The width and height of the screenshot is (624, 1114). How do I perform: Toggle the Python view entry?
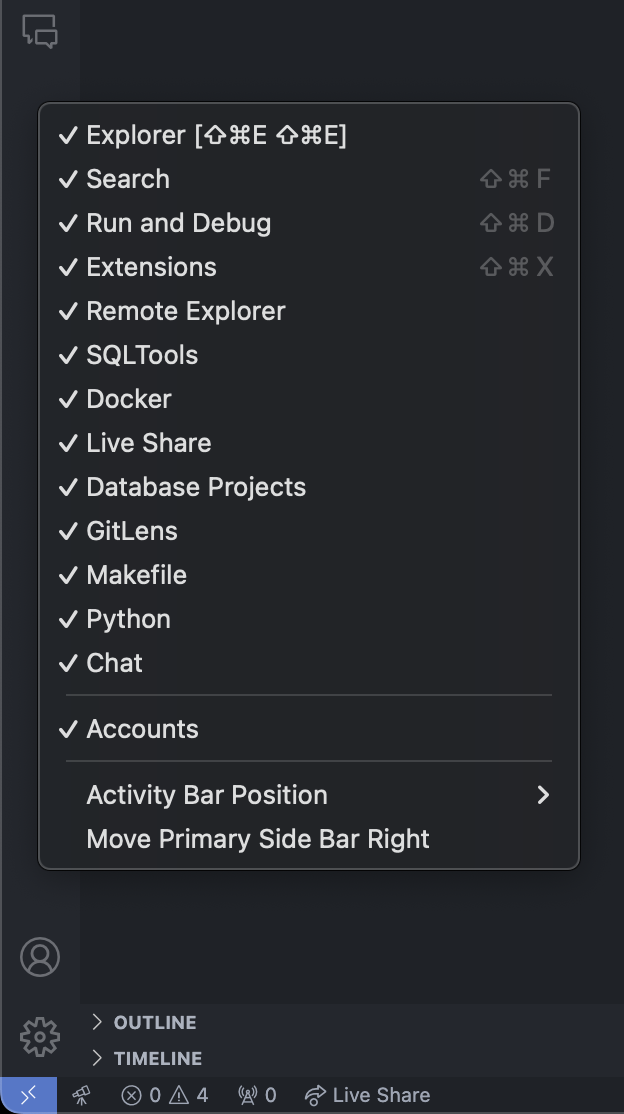pos(309,620)
